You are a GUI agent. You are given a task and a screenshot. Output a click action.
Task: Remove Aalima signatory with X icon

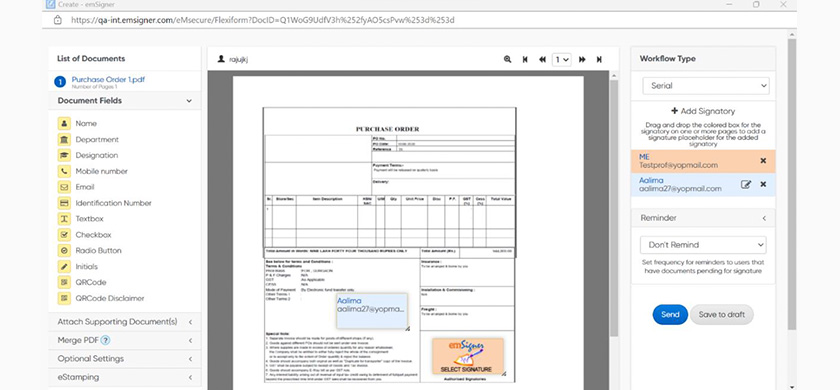763,184
